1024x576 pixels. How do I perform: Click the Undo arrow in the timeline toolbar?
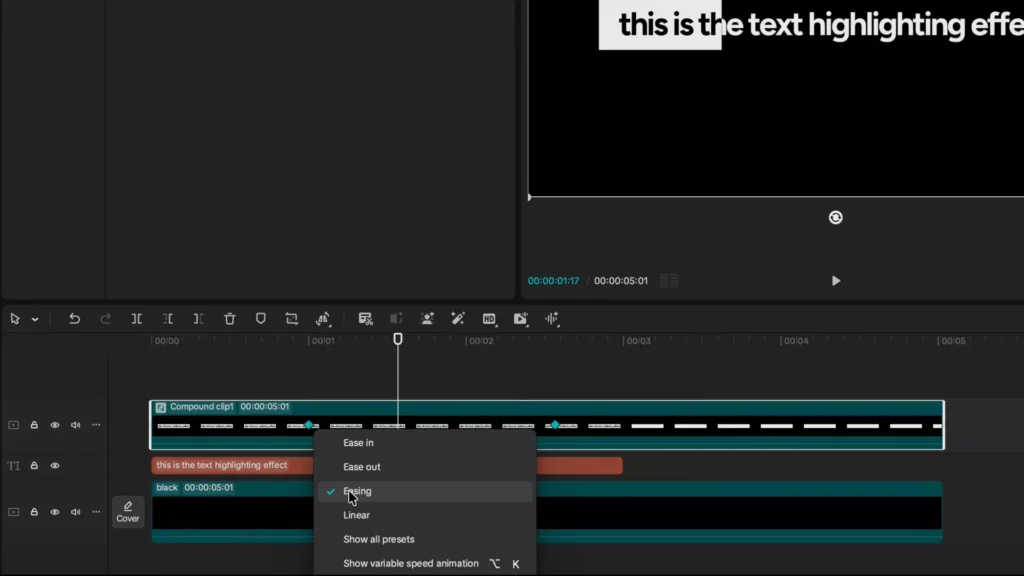point(74,319)
